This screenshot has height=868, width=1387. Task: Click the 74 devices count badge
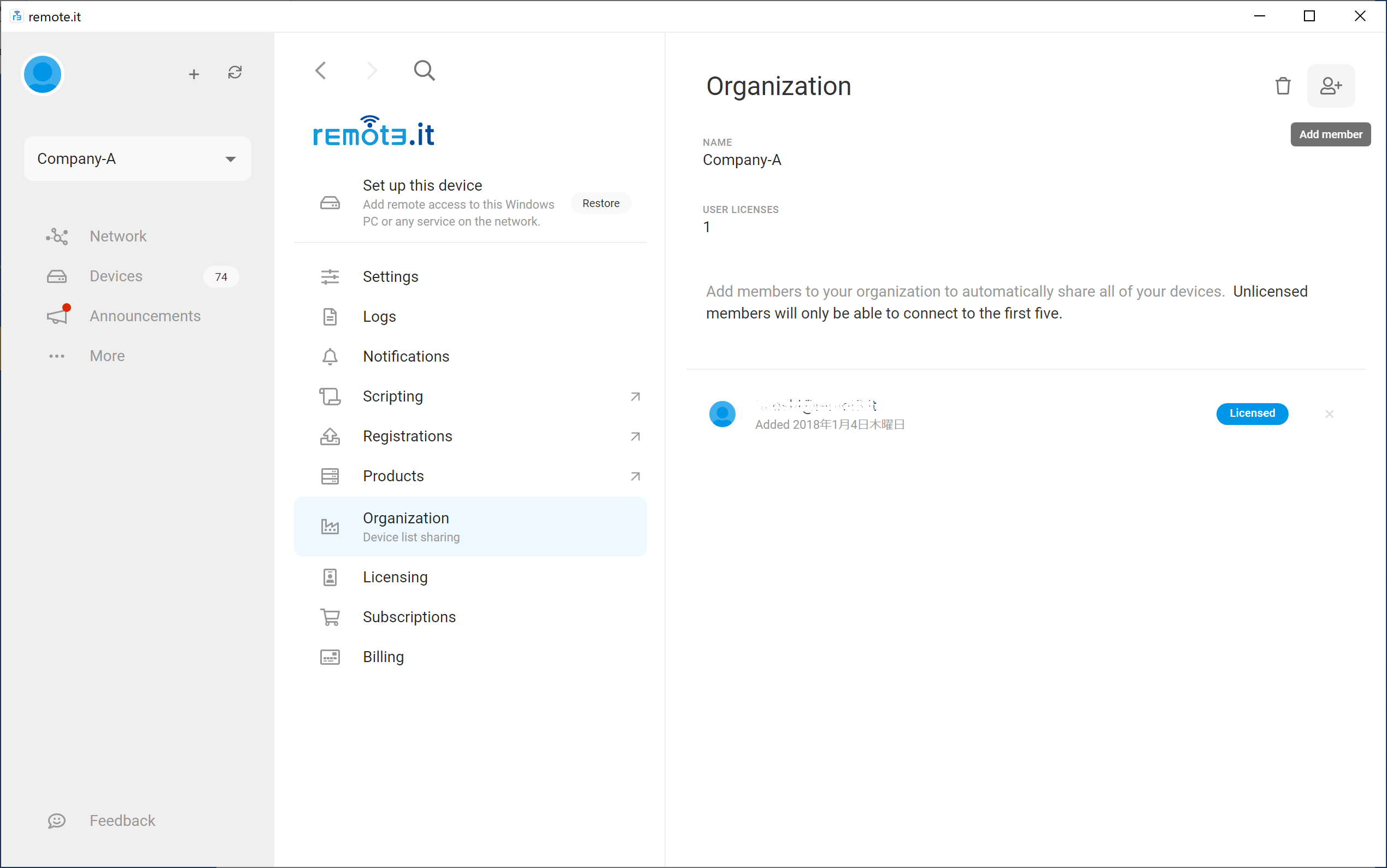pos(221,277)
